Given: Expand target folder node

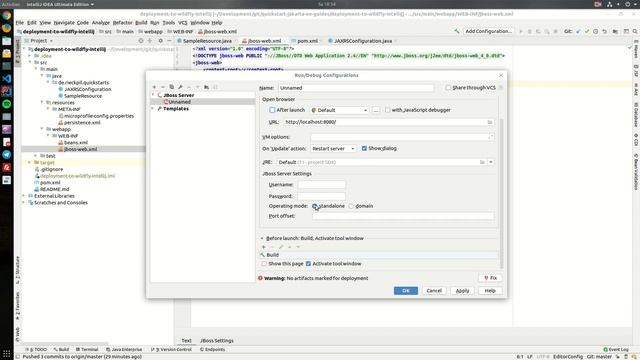Looking at the screenshot, I should pyautogui.click(x=30, y=162).
